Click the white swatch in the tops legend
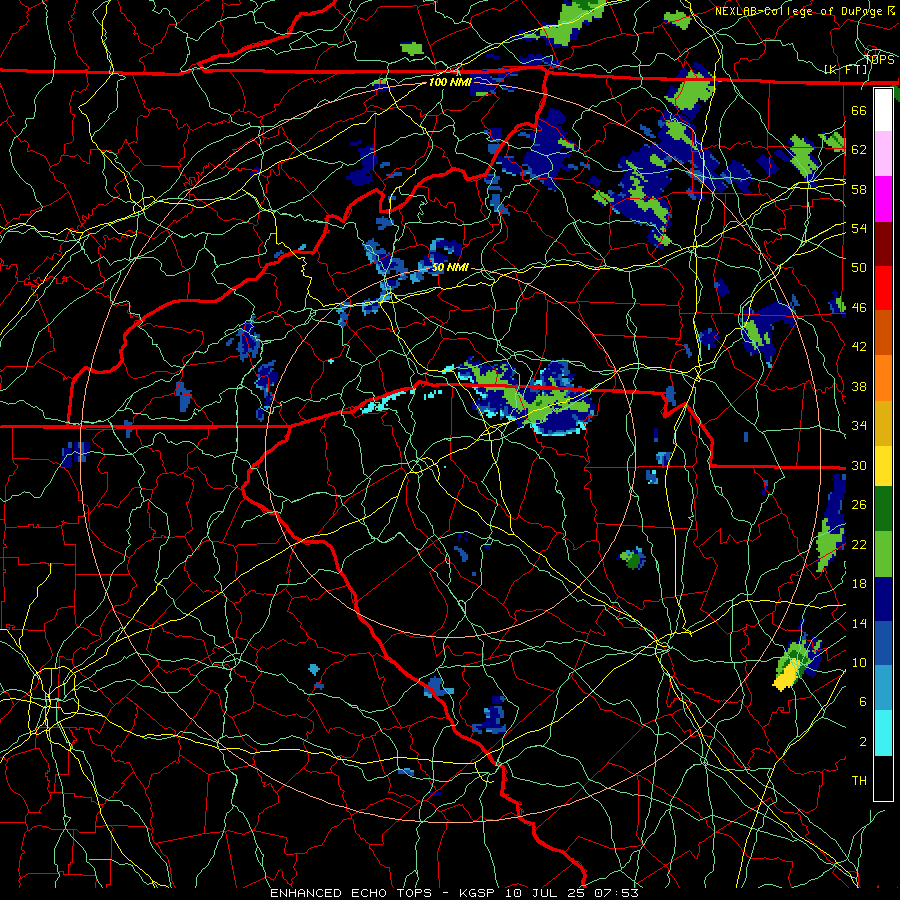 pos(883,110)
